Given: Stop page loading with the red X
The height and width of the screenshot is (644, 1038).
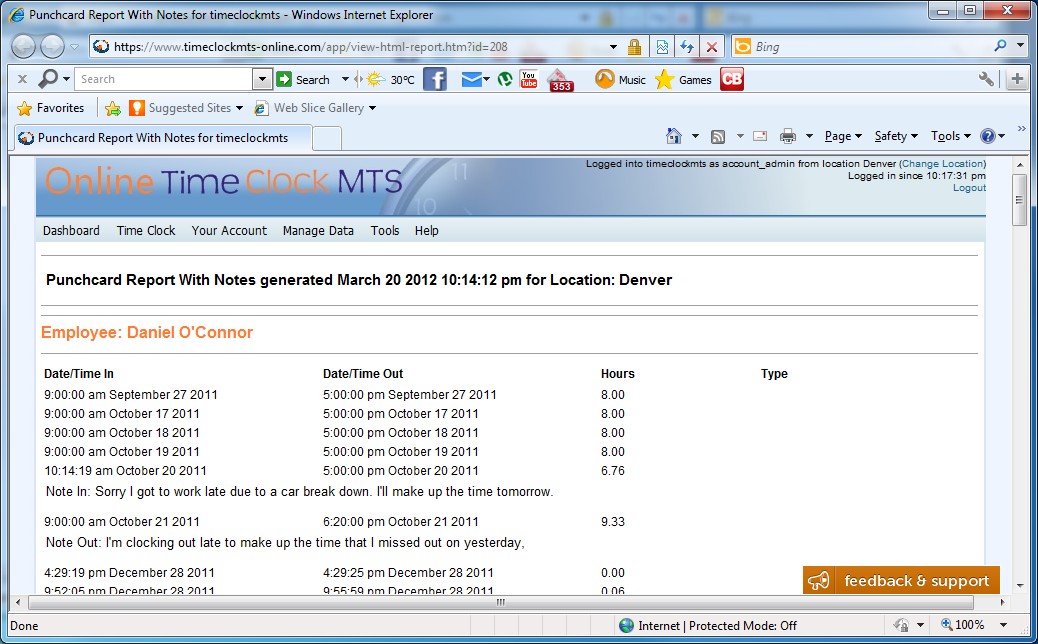Looking at the screenshot, I should [712, 47].
